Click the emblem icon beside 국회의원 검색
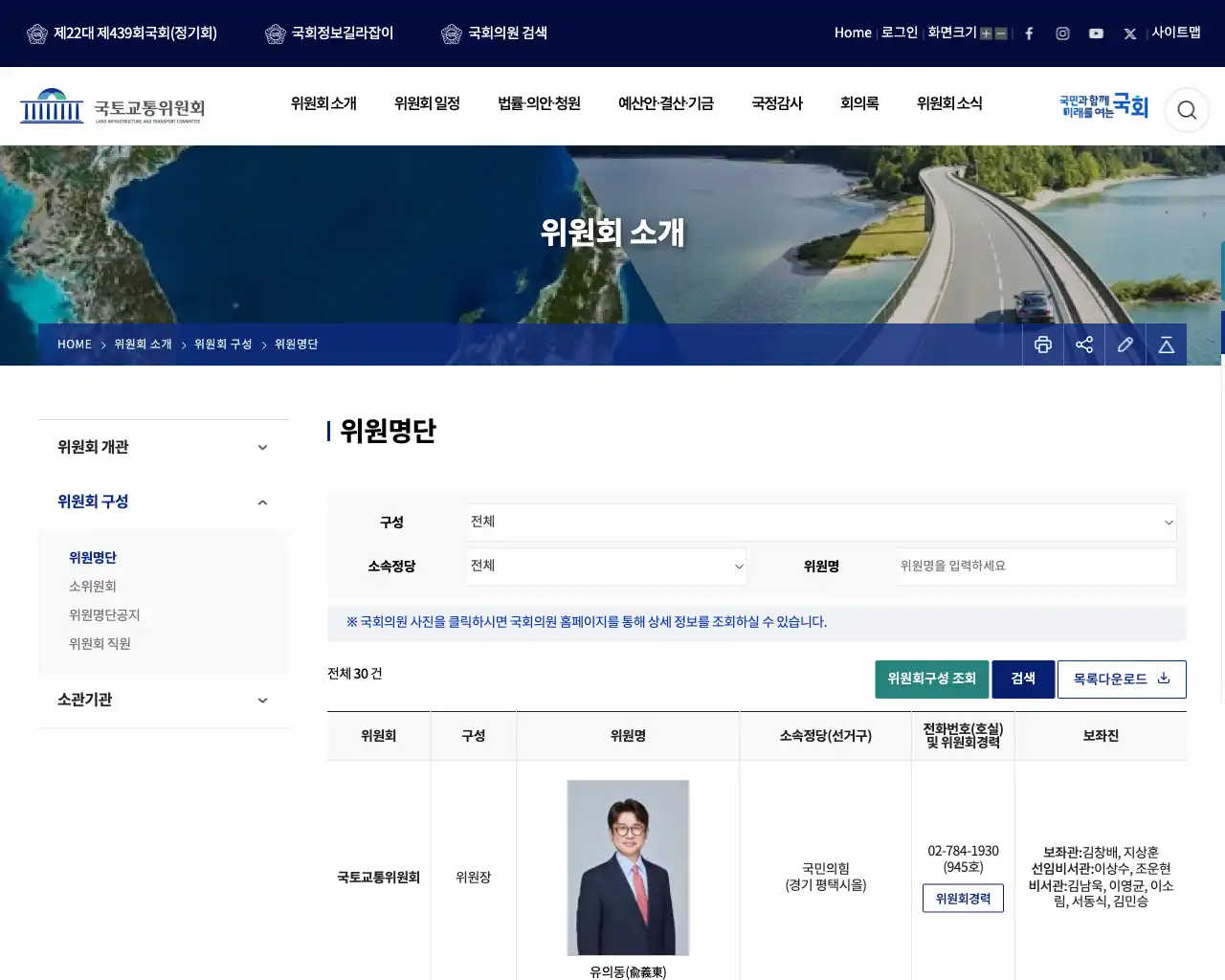 click(x=452, y=33)
